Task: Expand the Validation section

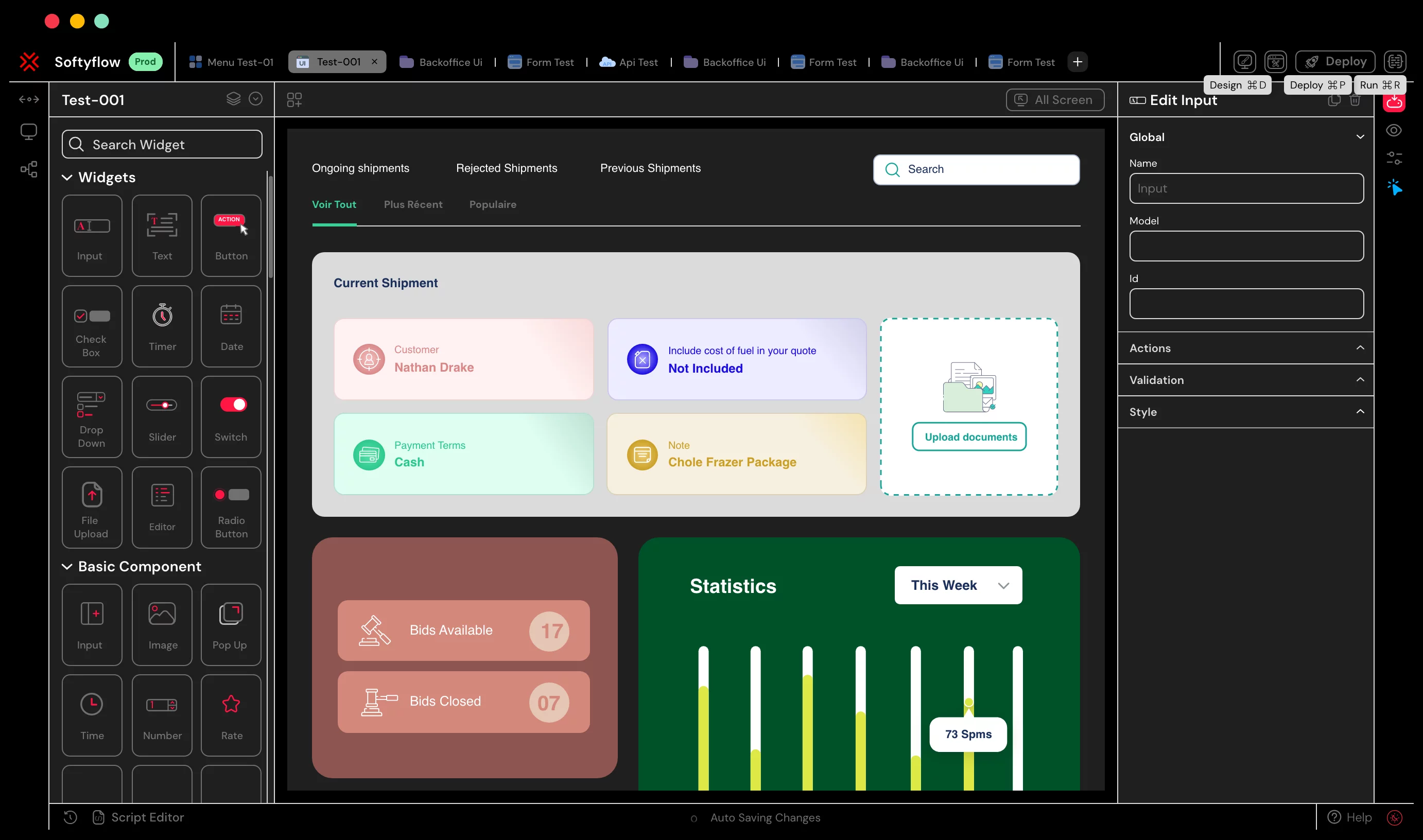Action: [x=1360, y=380]
